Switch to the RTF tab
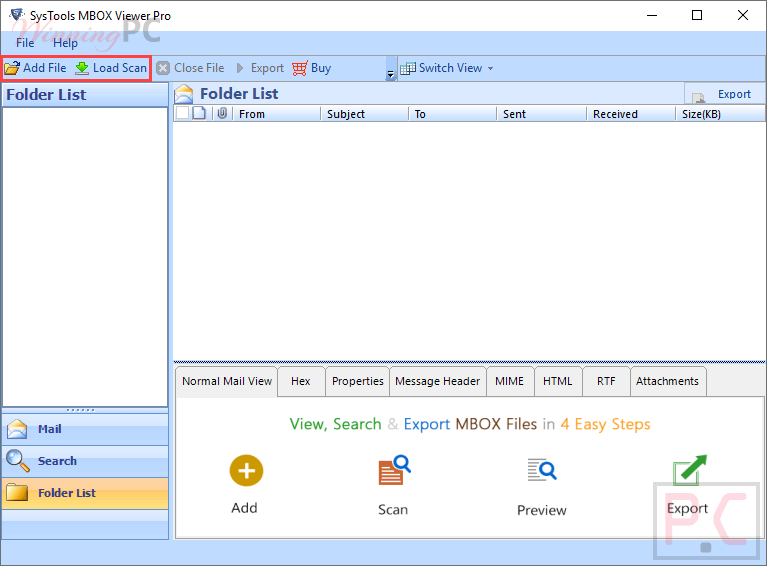The image size is (767, 566). click(x=606, y=381)
